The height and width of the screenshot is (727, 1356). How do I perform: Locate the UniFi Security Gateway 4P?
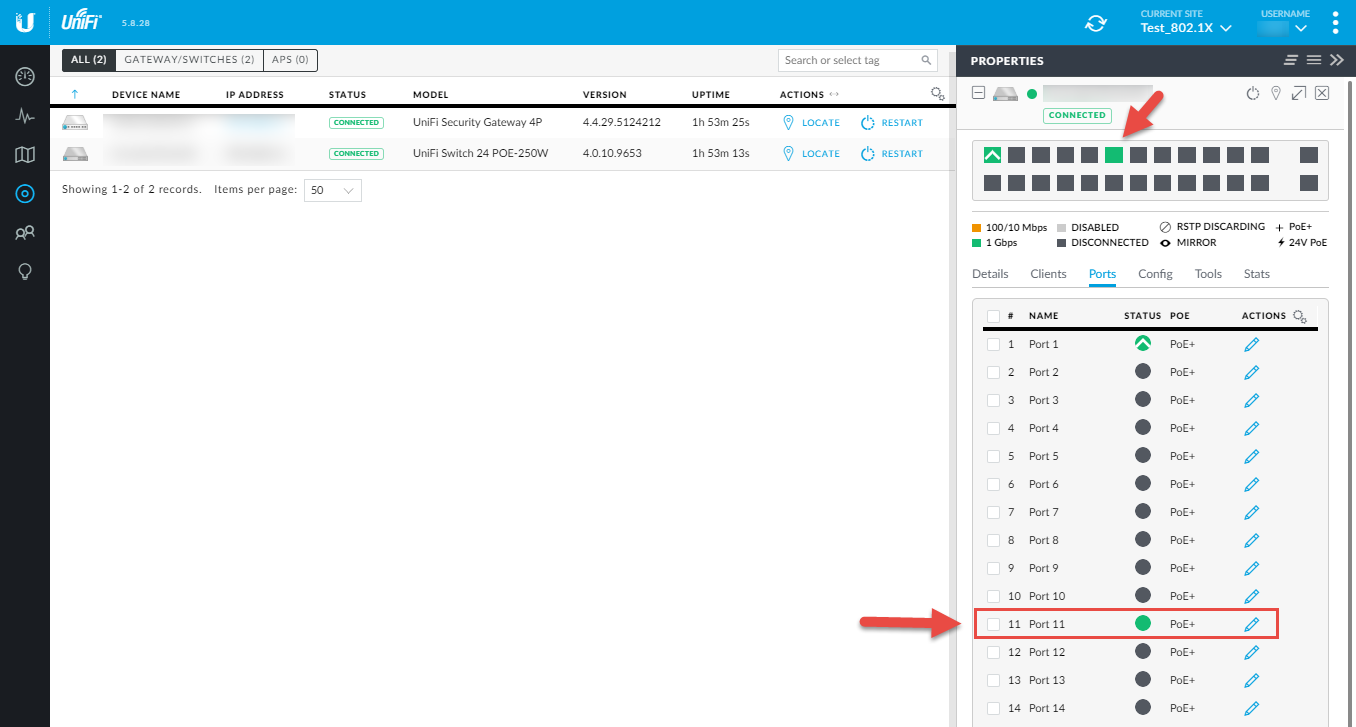[x=811, y=122]
